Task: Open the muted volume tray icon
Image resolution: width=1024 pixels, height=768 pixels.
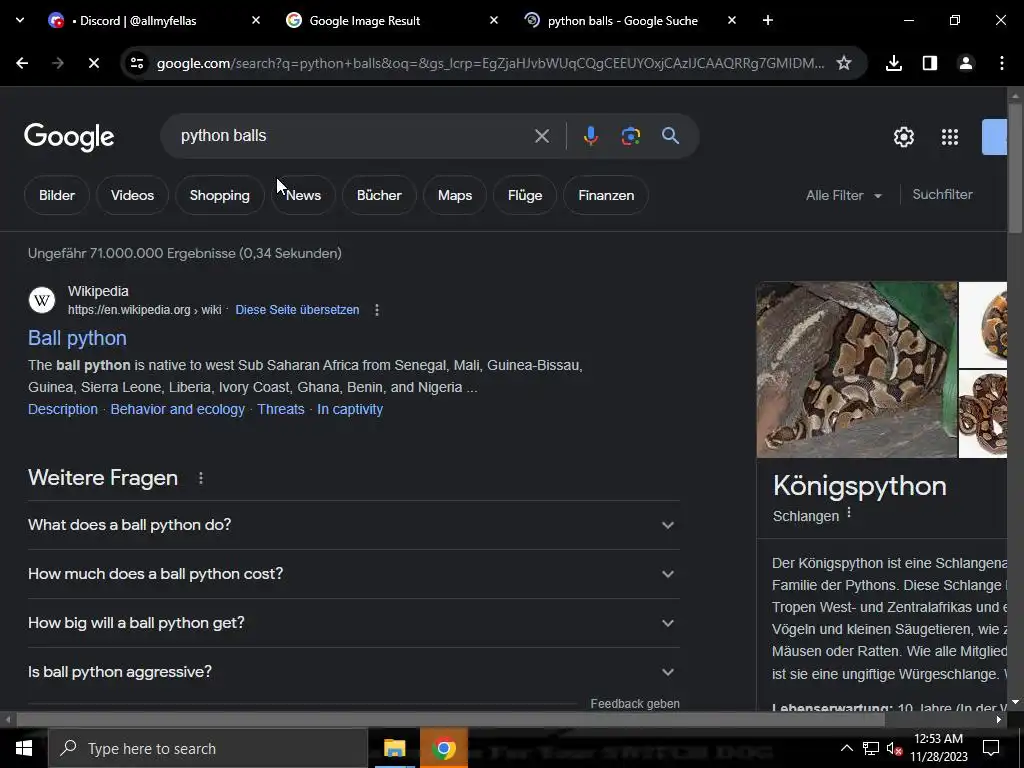Action: coord(895,748)
